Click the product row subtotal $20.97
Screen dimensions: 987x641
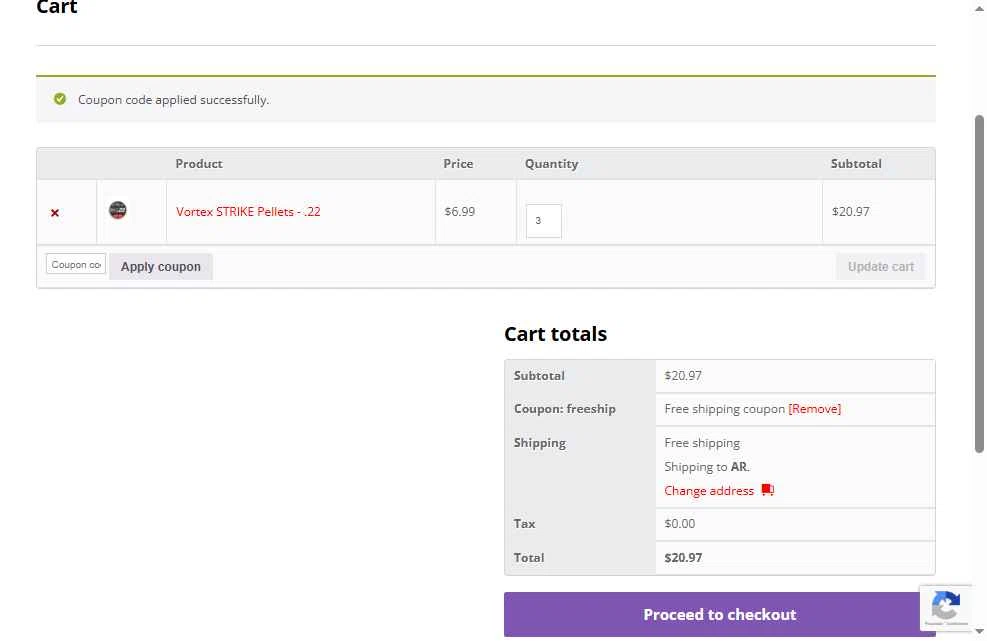click(850, 212)
